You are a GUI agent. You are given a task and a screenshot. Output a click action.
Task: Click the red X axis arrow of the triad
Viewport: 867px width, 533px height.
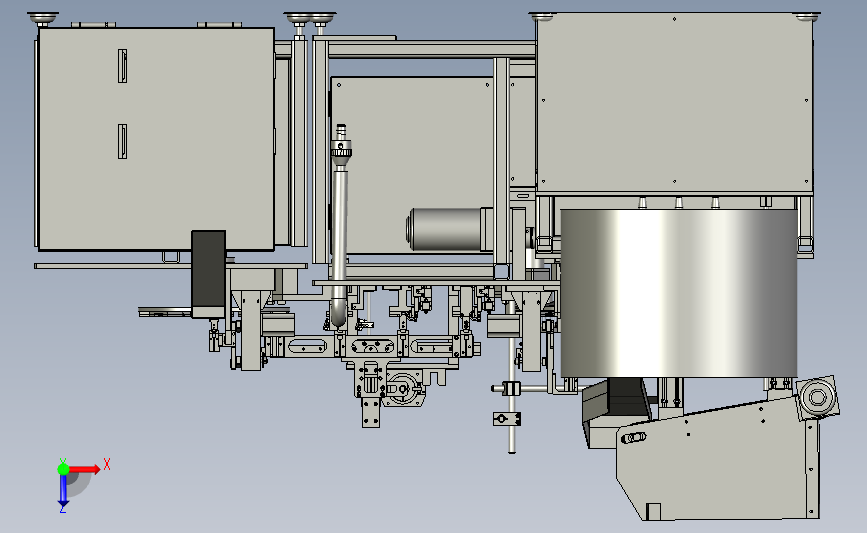pyautogui.click(x=85, y=469)
